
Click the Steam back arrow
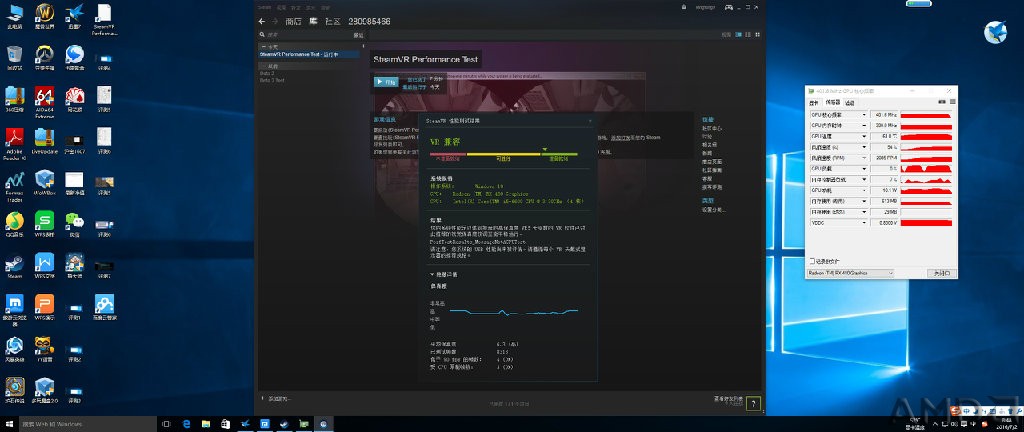pos(262,22)
